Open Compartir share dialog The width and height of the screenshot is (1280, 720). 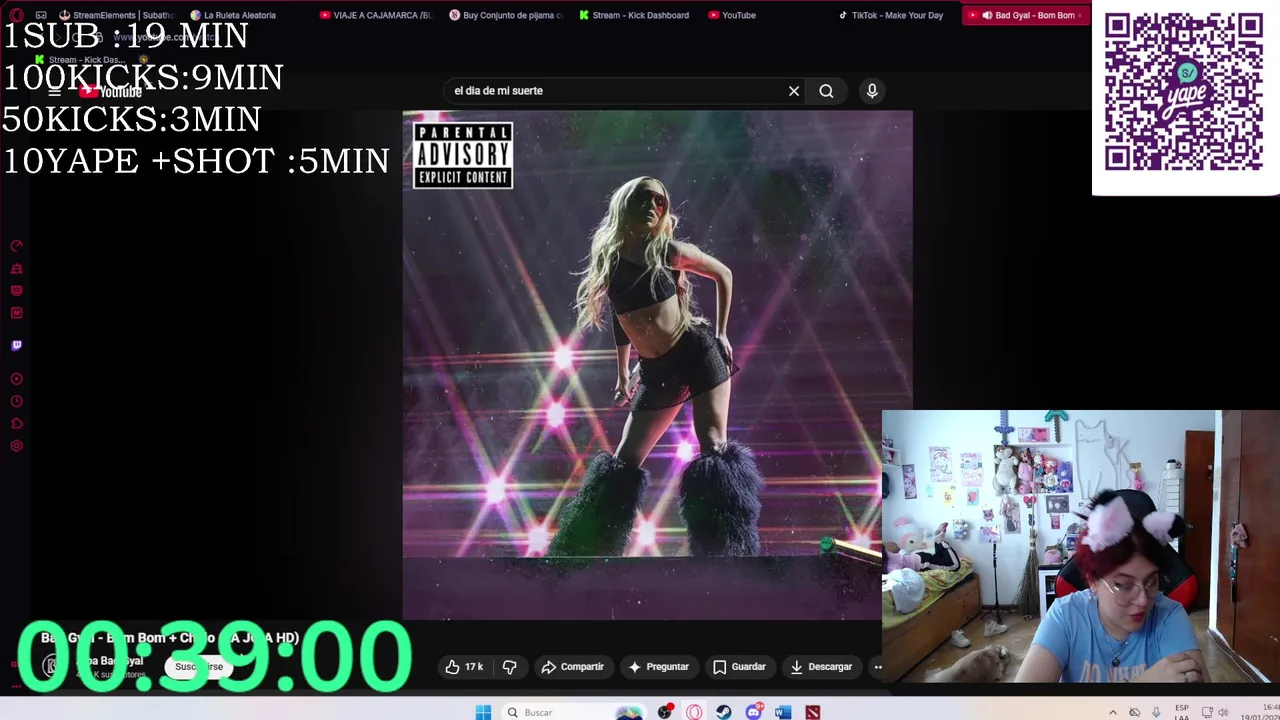point(572,667)
